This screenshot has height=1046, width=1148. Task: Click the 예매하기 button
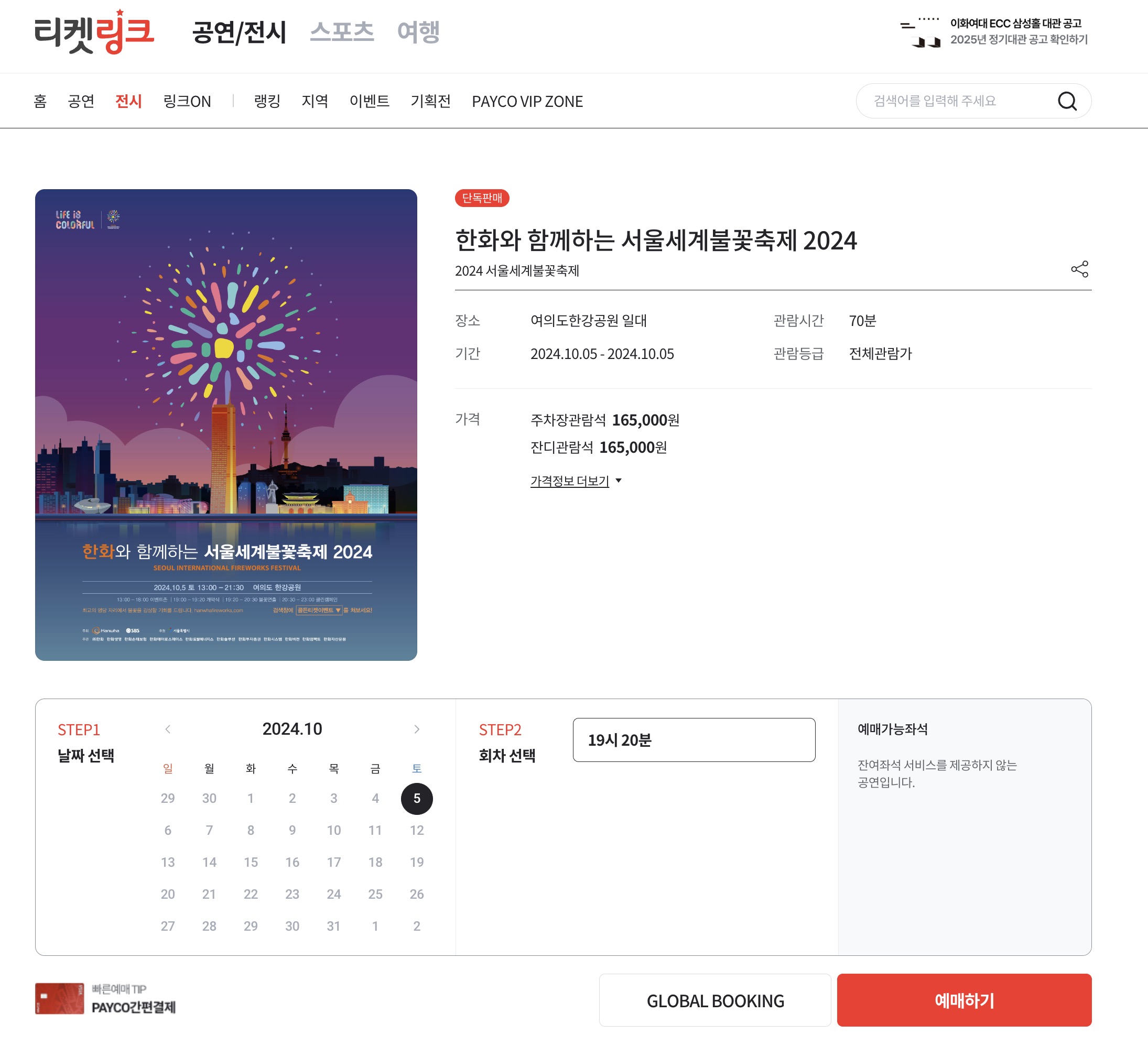pos(964,1000)
